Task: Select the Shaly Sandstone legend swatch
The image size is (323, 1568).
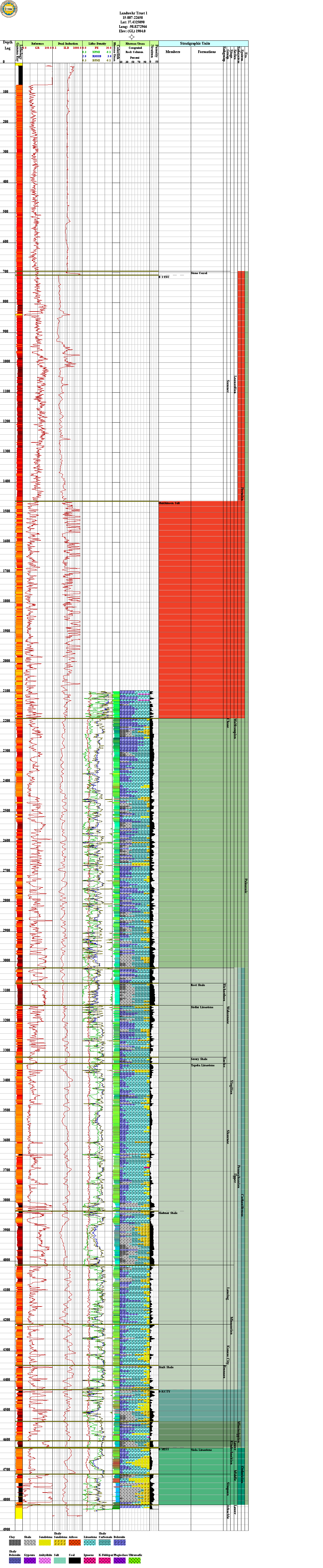Action: (60, 1543)
